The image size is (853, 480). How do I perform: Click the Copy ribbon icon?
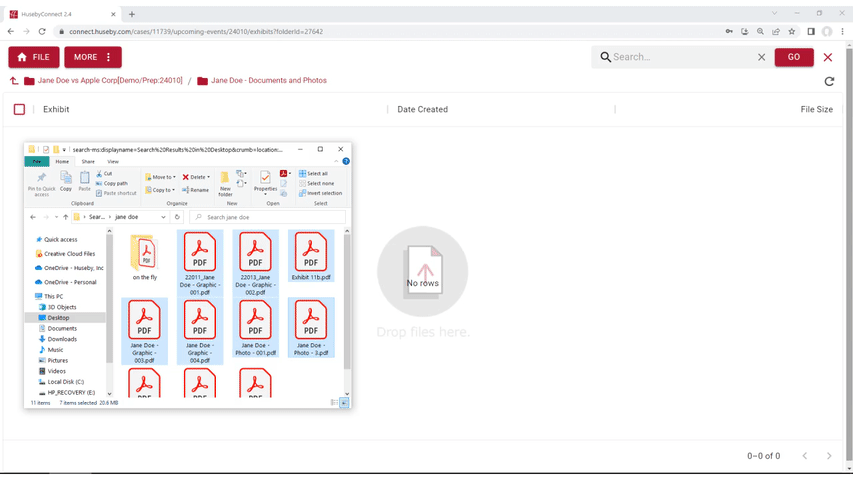(x=66, y=181)
